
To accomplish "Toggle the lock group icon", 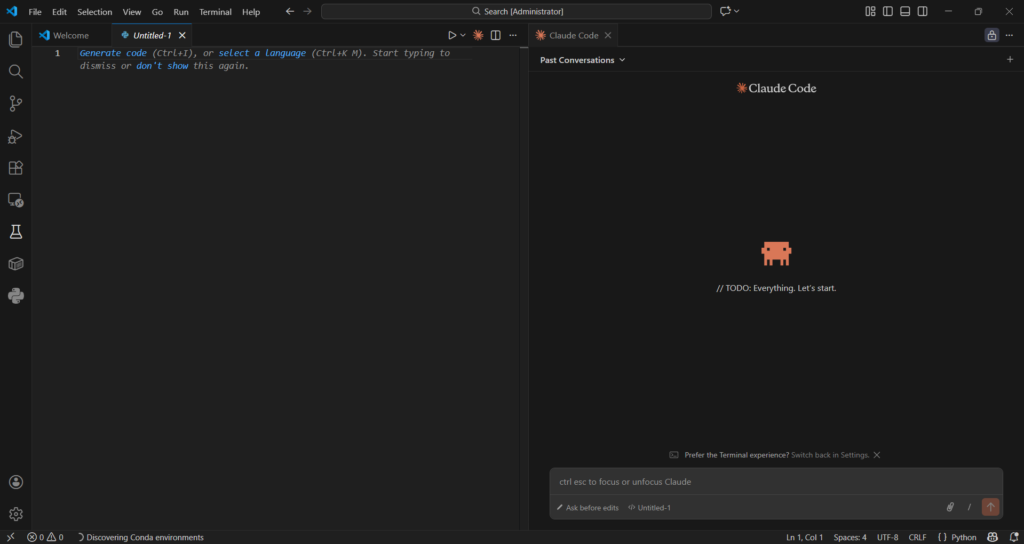I will [x=991, y=35].
